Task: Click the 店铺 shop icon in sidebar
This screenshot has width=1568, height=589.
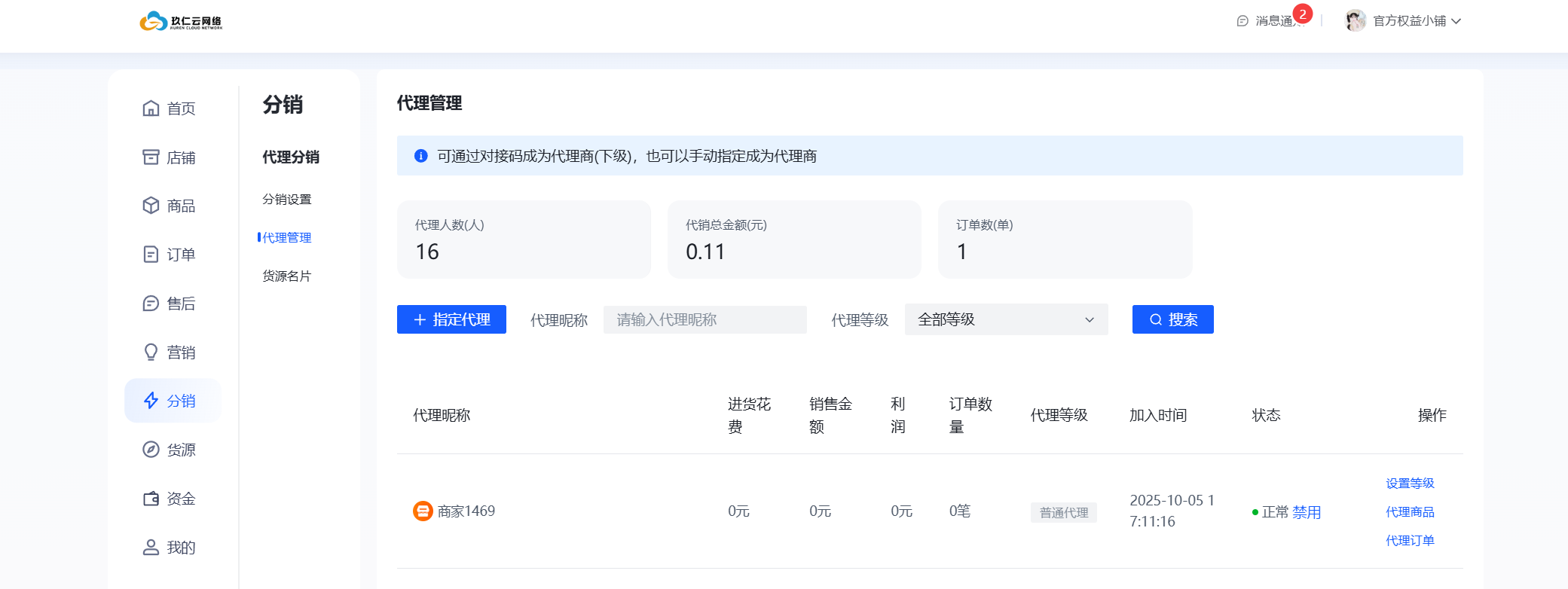Action: [x=151, y=157]
